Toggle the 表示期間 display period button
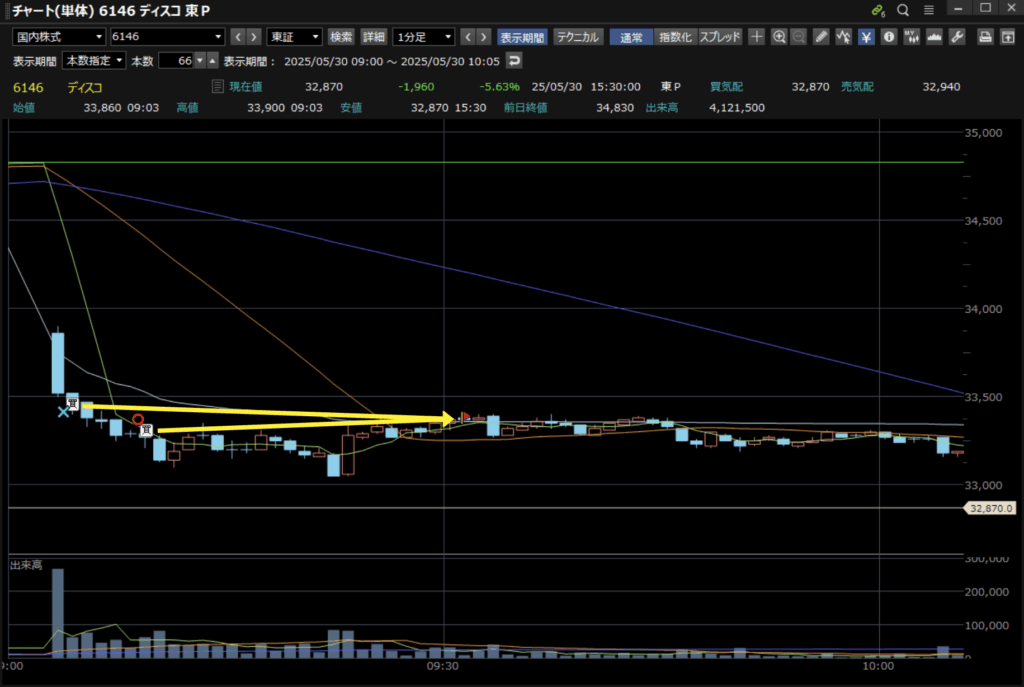 point(522,37)
